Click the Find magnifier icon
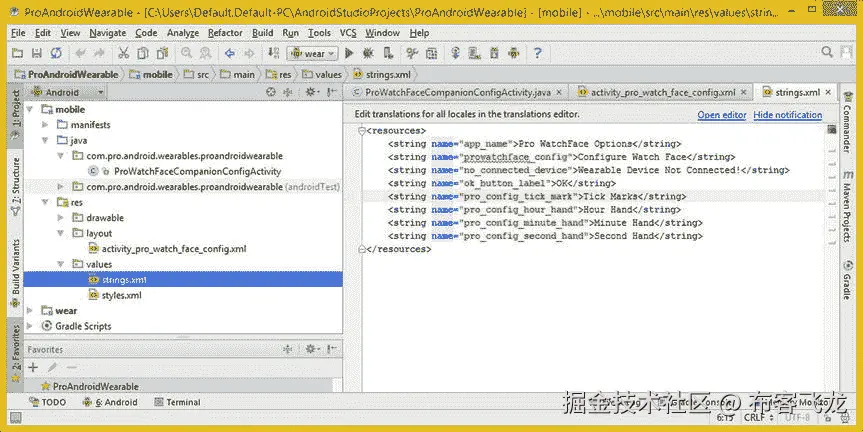The image size is (863, 432). 187,53
